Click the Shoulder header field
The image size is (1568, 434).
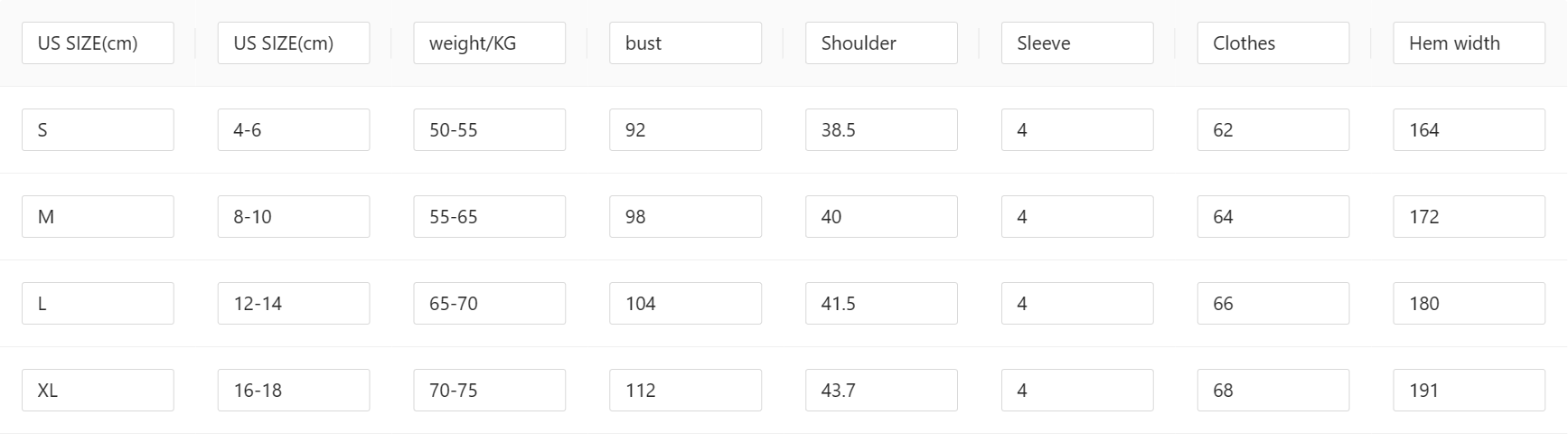pyautogui.click(x=881, y=43)
